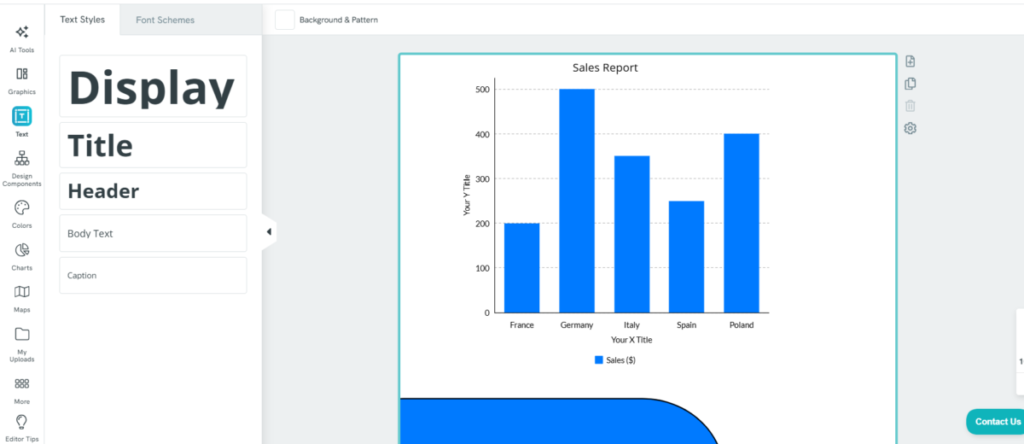Open the Charts panel
The image size is (1024, 444).
pyautogui.click(x=21, y=255)
